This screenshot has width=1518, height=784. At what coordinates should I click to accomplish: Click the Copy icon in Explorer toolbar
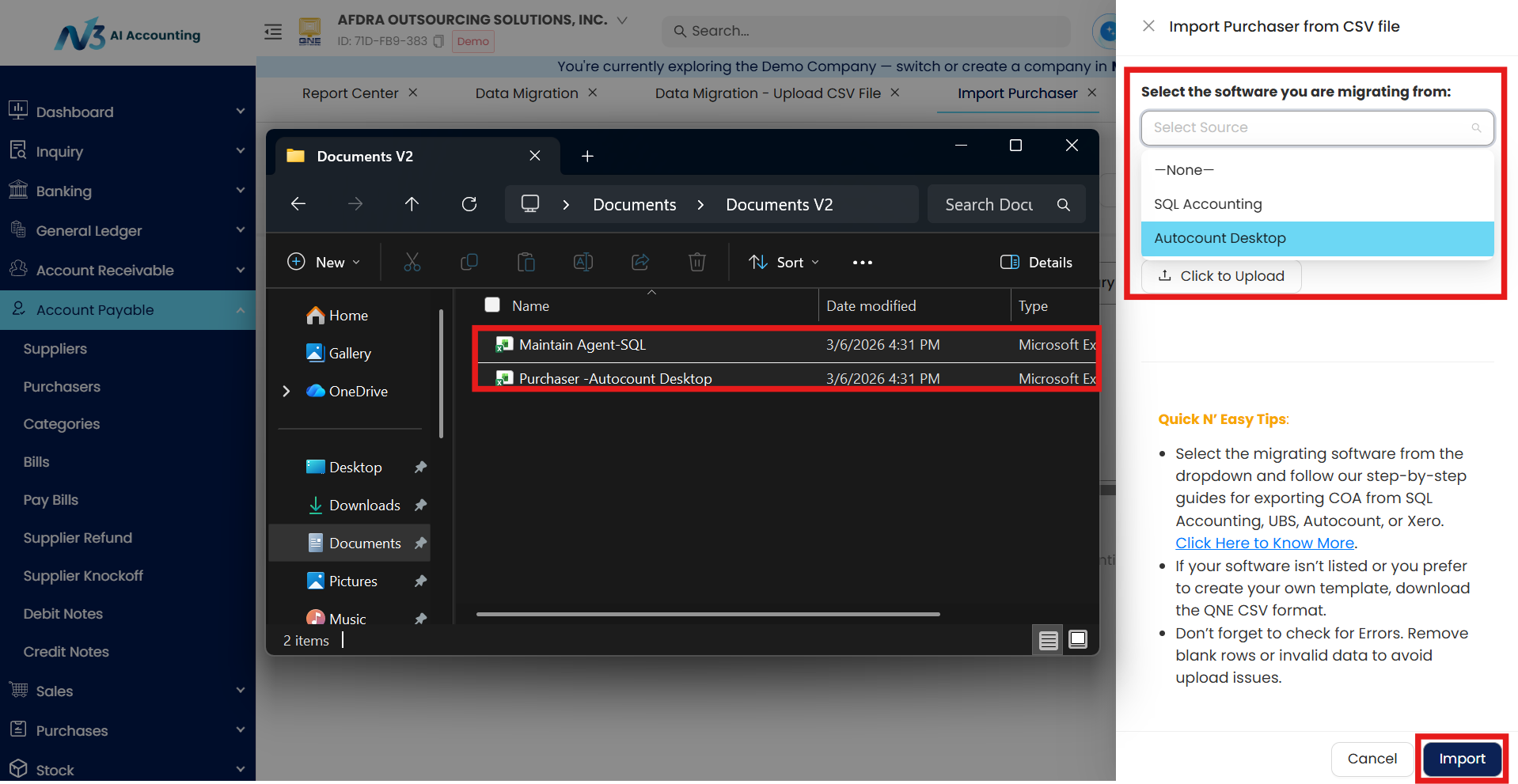point(469,262)
